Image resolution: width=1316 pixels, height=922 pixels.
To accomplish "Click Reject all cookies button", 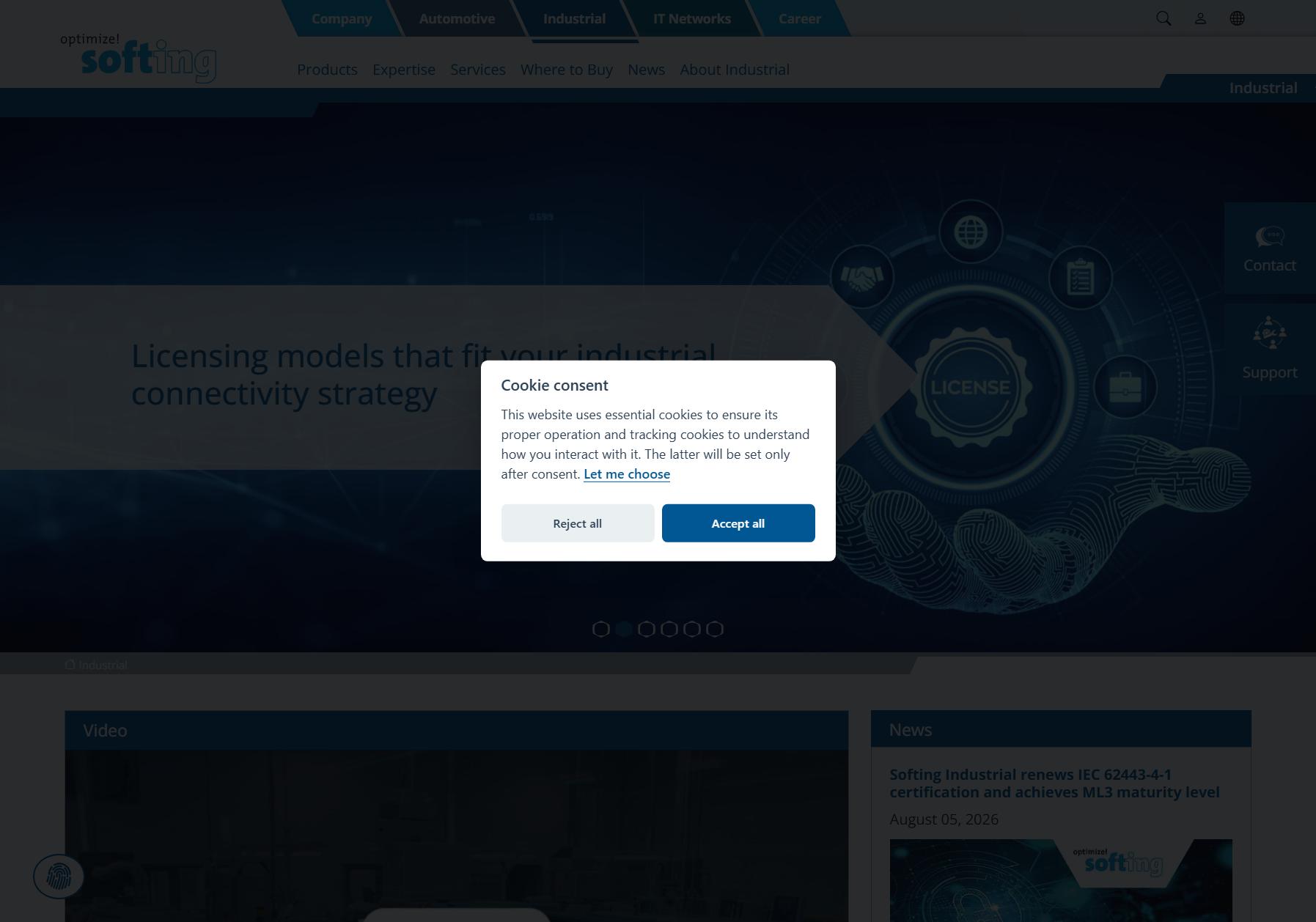I will 578,523.
